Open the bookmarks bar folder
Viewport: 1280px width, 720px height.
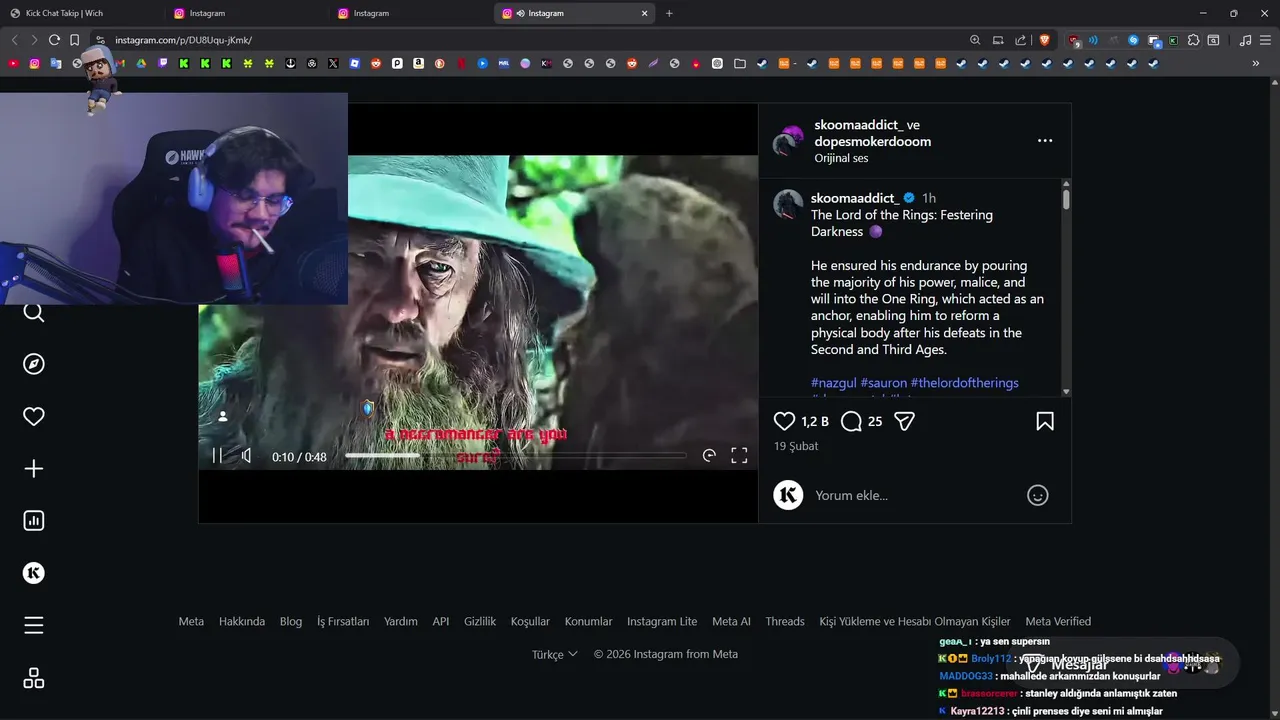(739, 64)
